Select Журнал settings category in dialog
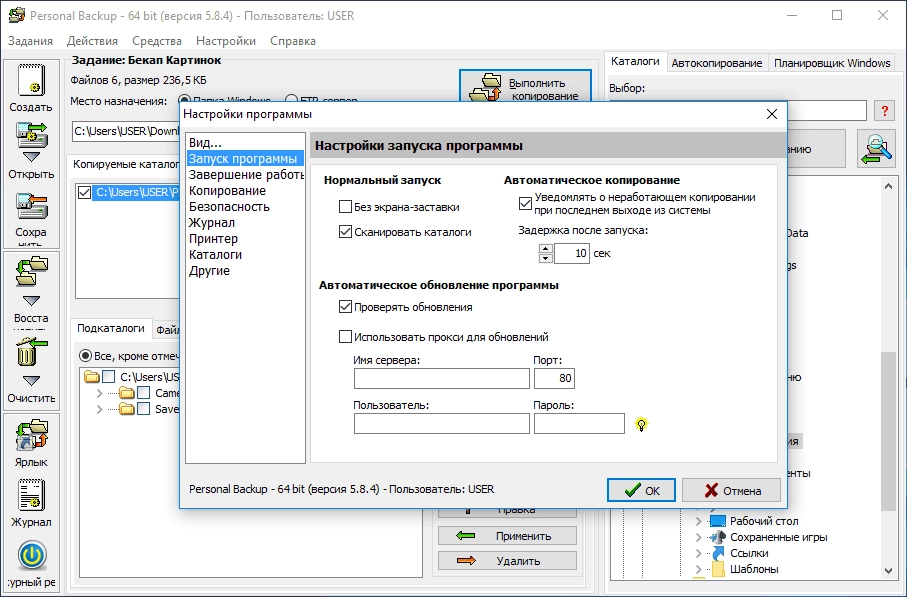Screen dimensions: 907x597 coord(245,223)
